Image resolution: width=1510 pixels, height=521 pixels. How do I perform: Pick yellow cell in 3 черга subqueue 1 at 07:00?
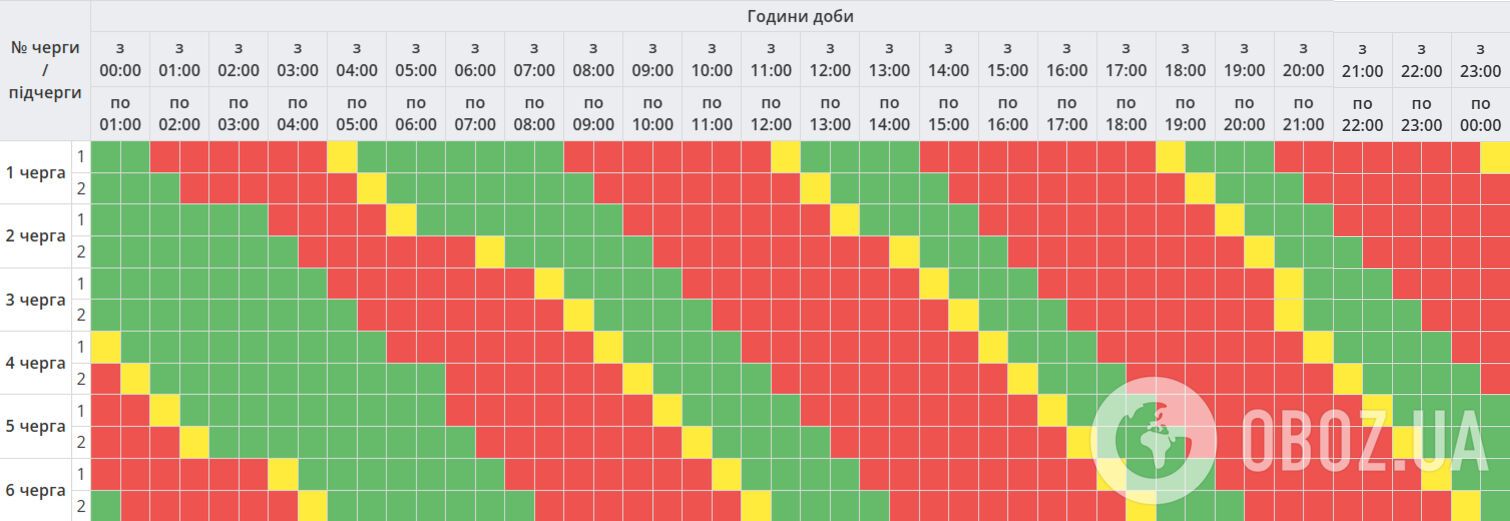click(549, 283)
